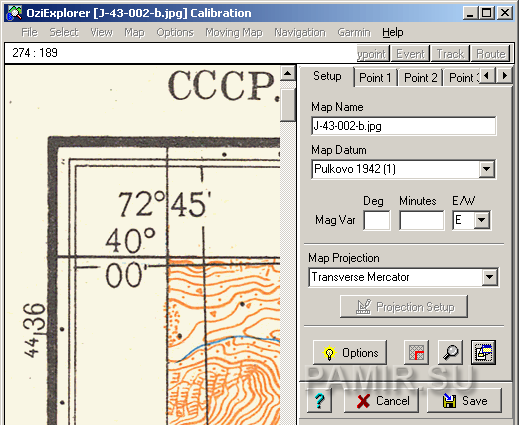Minimize the OziExplorer window

pos(470,13)
